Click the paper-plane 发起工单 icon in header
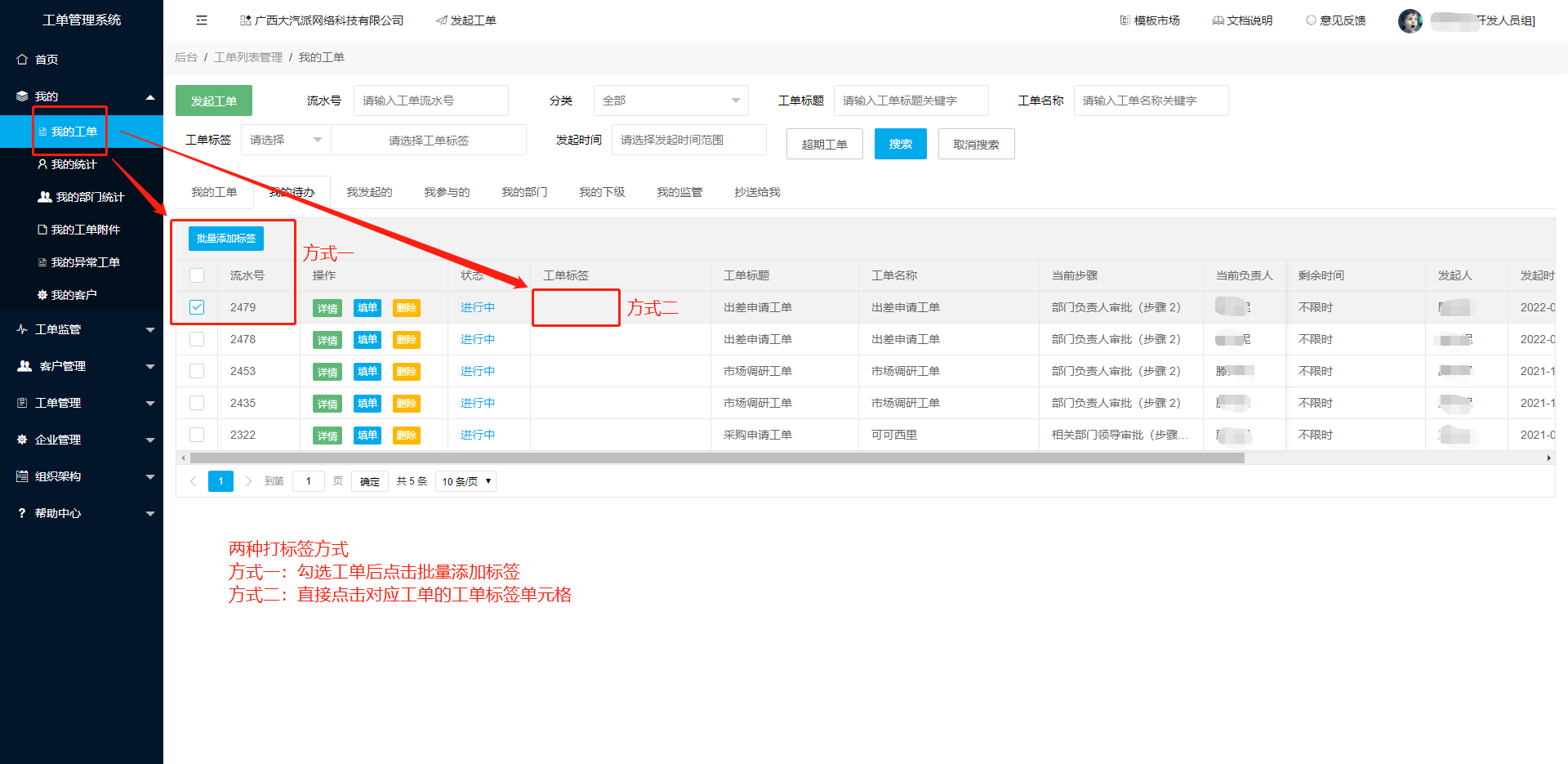Viewport: 1568px width, 764px height. (x=442, y=20)
